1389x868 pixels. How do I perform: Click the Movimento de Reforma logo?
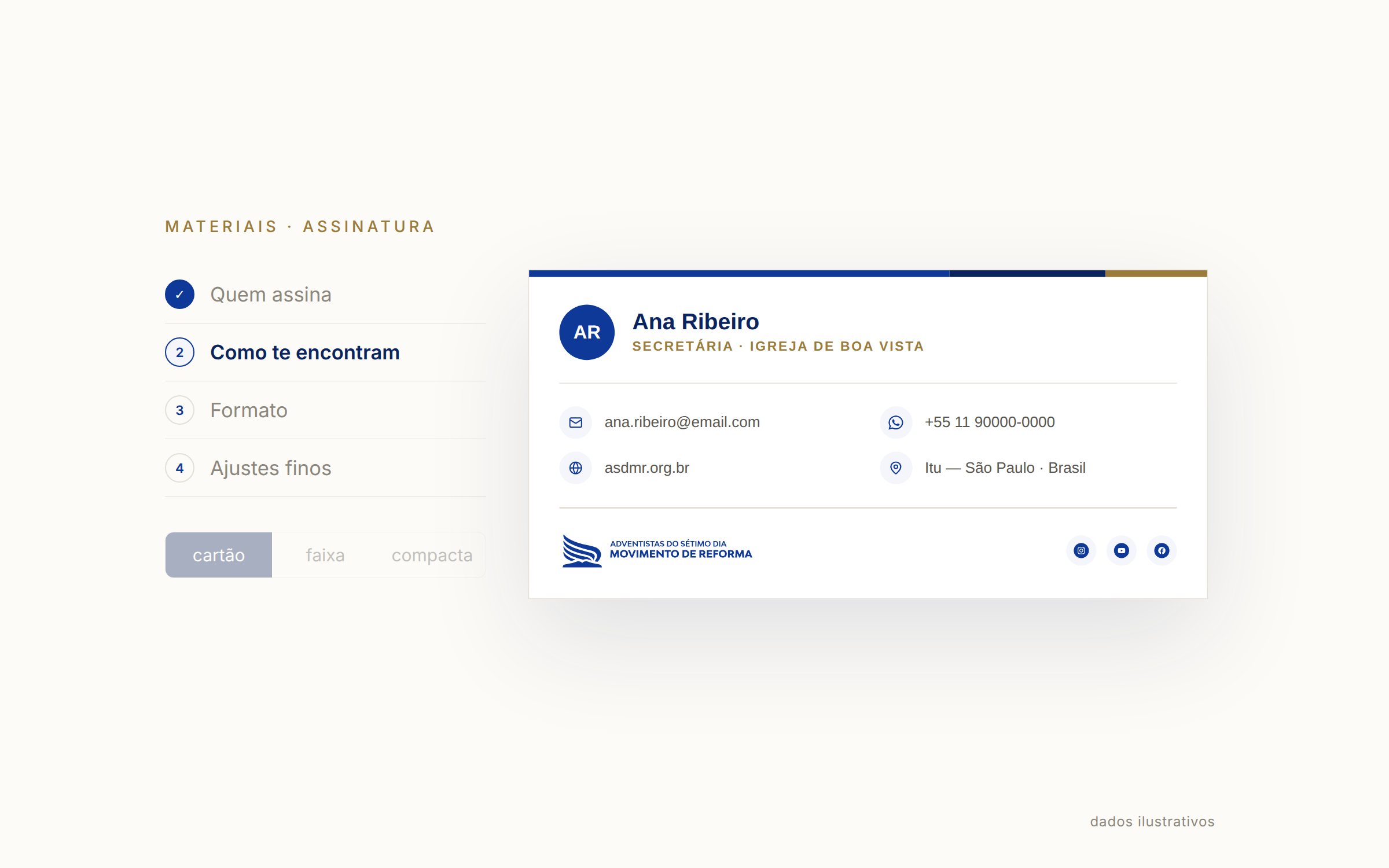657,550
